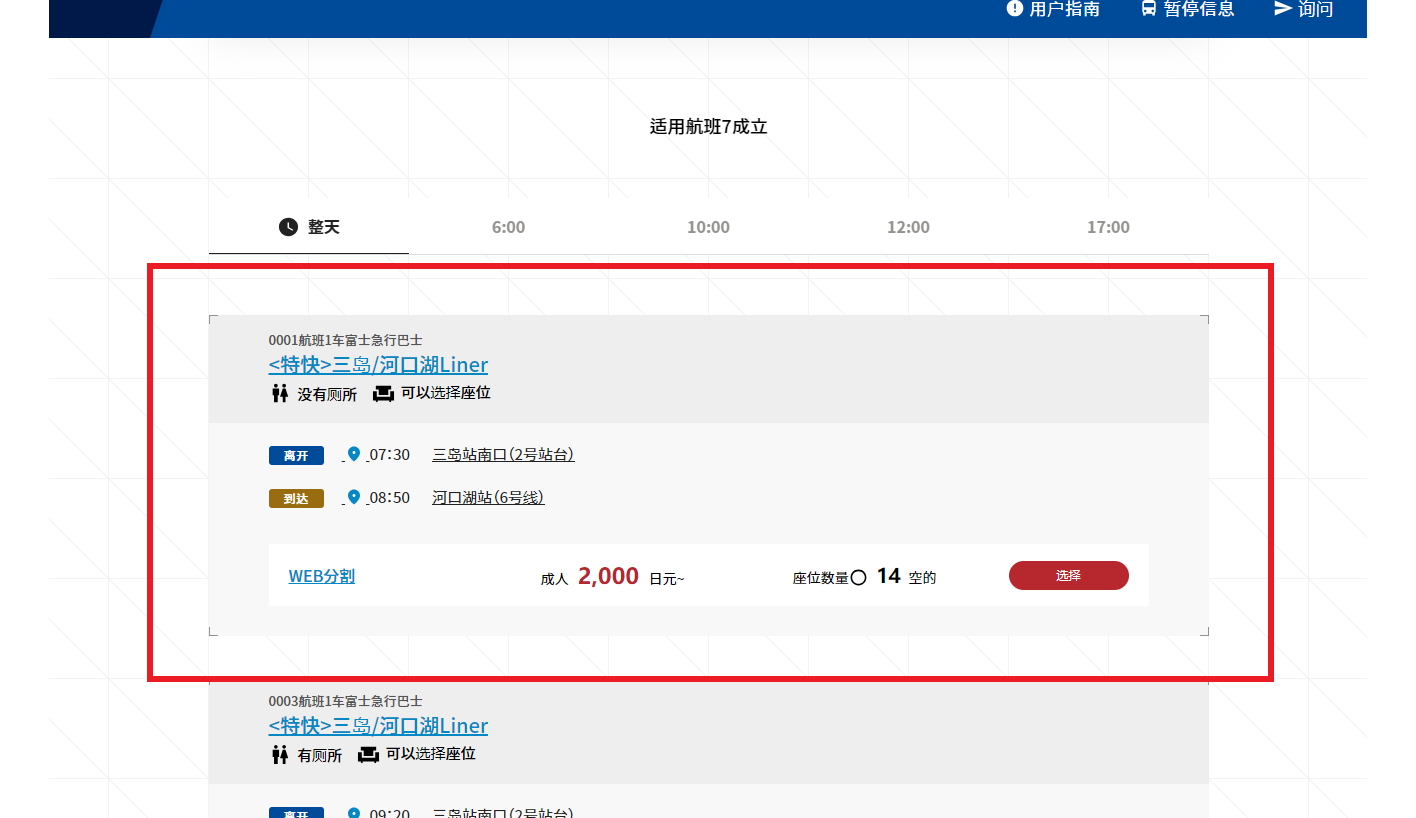The image size is (1416, 818).
Task: Click the clock icon on 整天 tab
Action: [x=288, y=227]
